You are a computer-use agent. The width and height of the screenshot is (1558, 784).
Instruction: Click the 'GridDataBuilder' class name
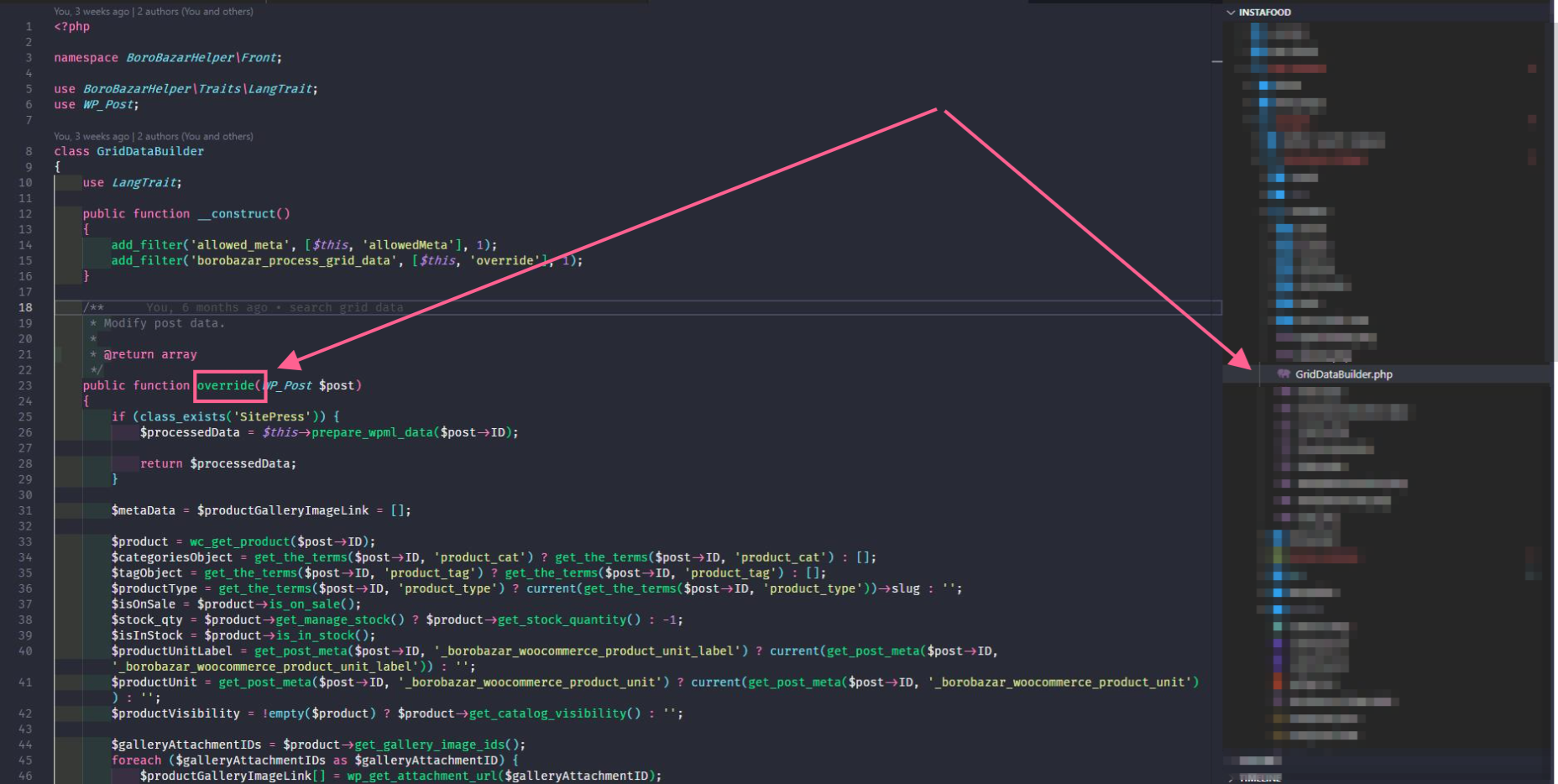click(150, 152)
